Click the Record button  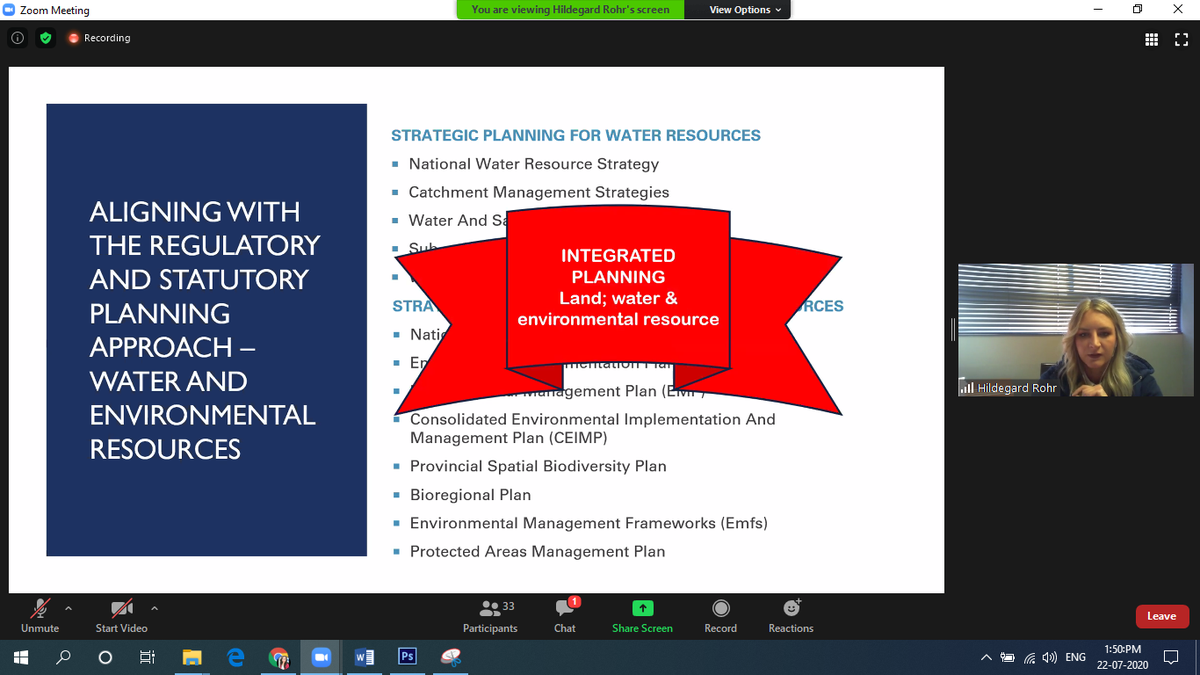[x=720, y=616]
